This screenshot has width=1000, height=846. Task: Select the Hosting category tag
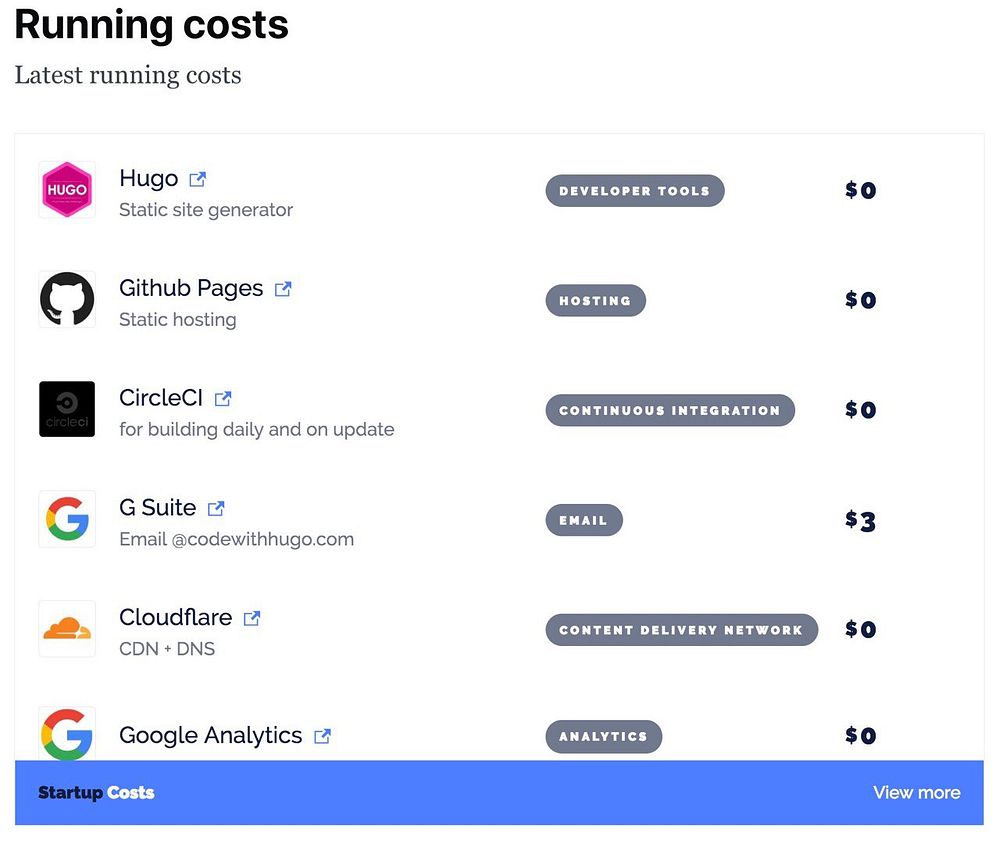pos(595,300)
